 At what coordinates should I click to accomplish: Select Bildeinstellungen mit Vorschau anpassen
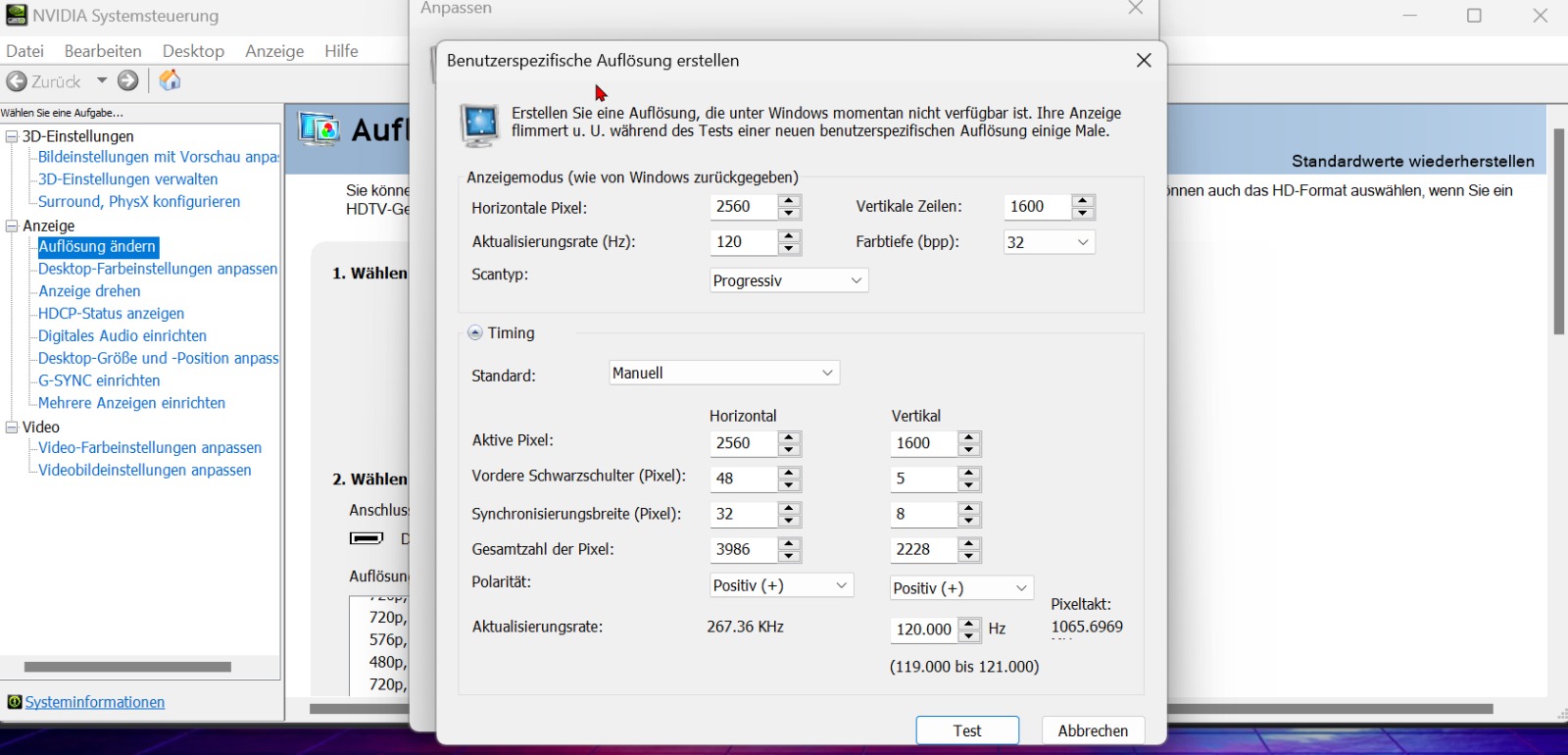pos(158,157)
